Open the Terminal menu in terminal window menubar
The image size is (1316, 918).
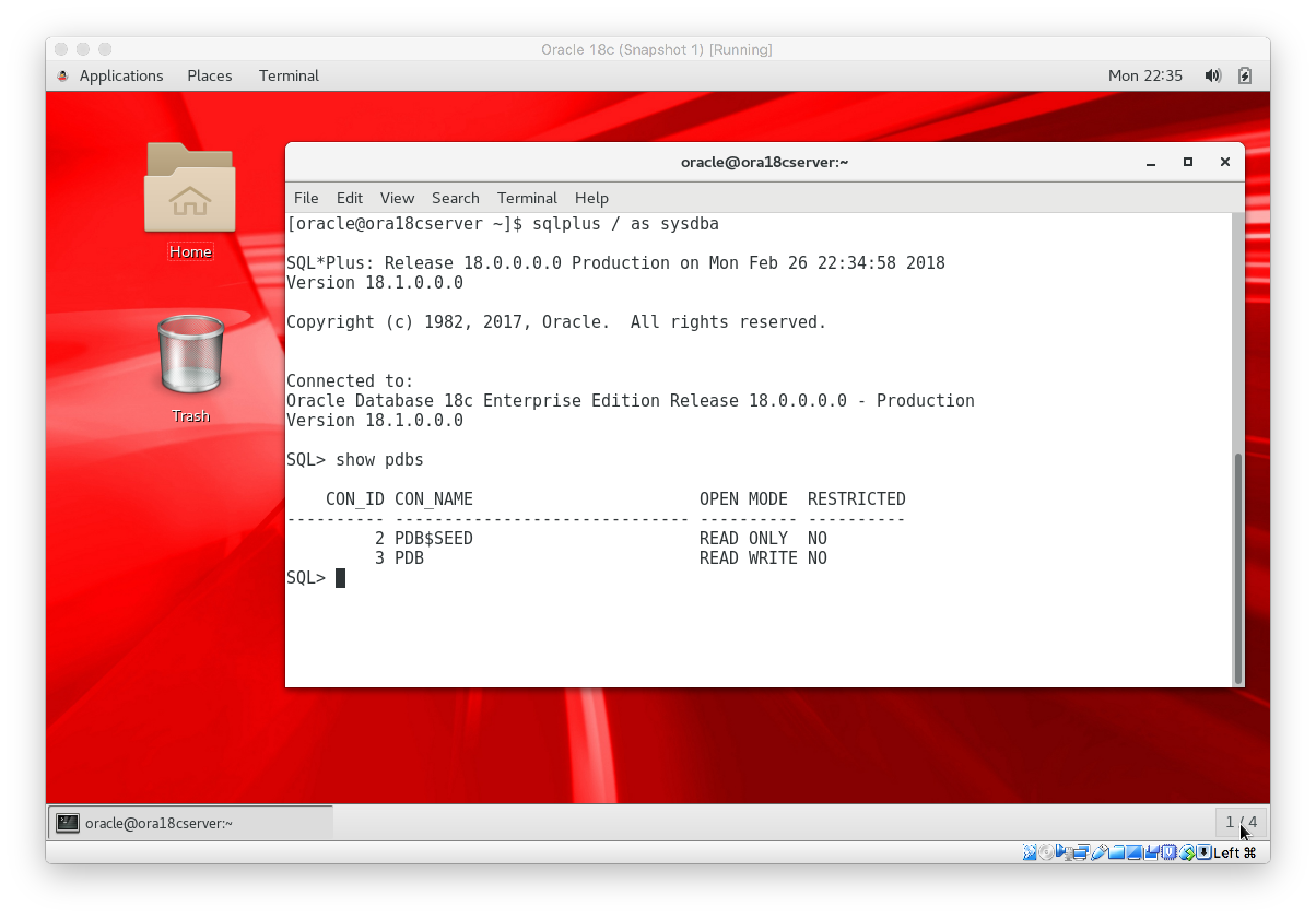(527, 198)
